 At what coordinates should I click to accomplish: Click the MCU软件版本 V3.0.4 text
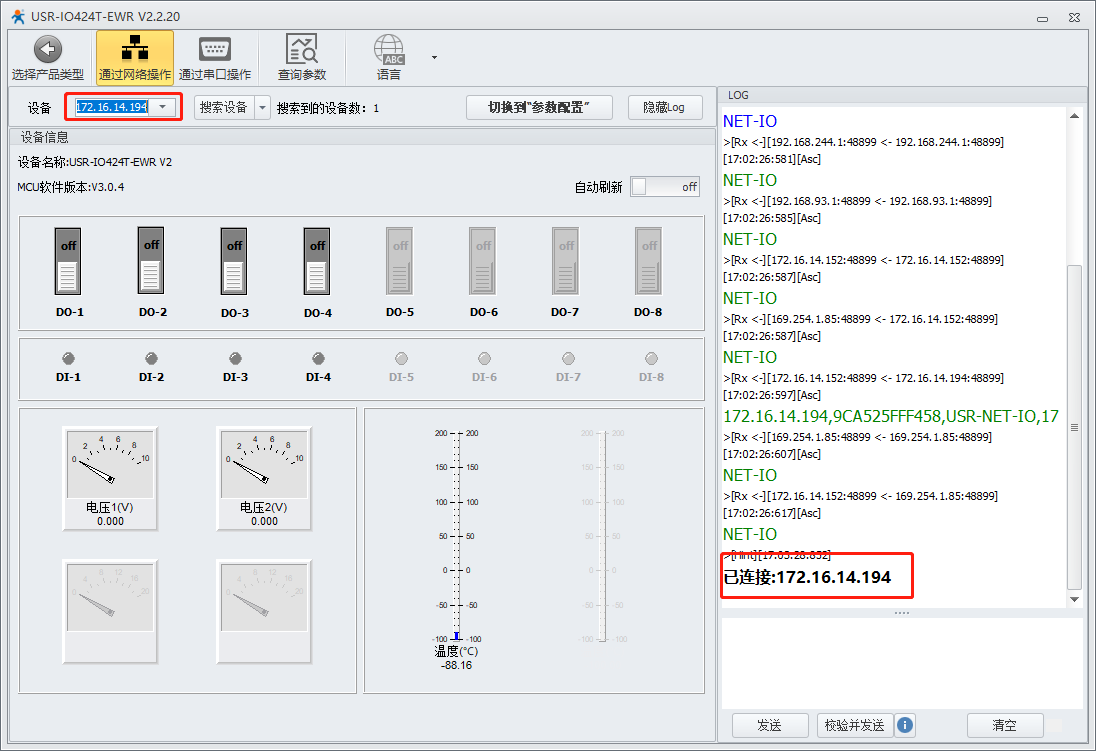point(71,187)
